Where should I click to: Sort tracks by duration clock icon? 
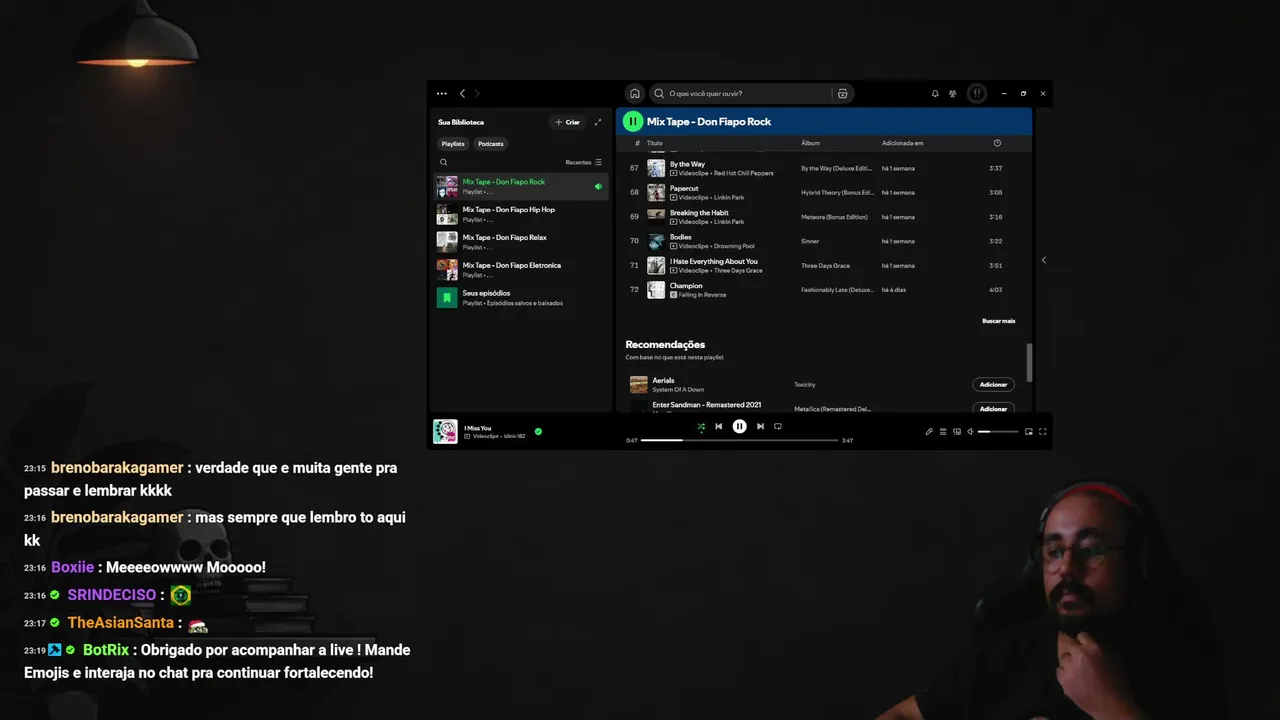(x=997, y=143)
